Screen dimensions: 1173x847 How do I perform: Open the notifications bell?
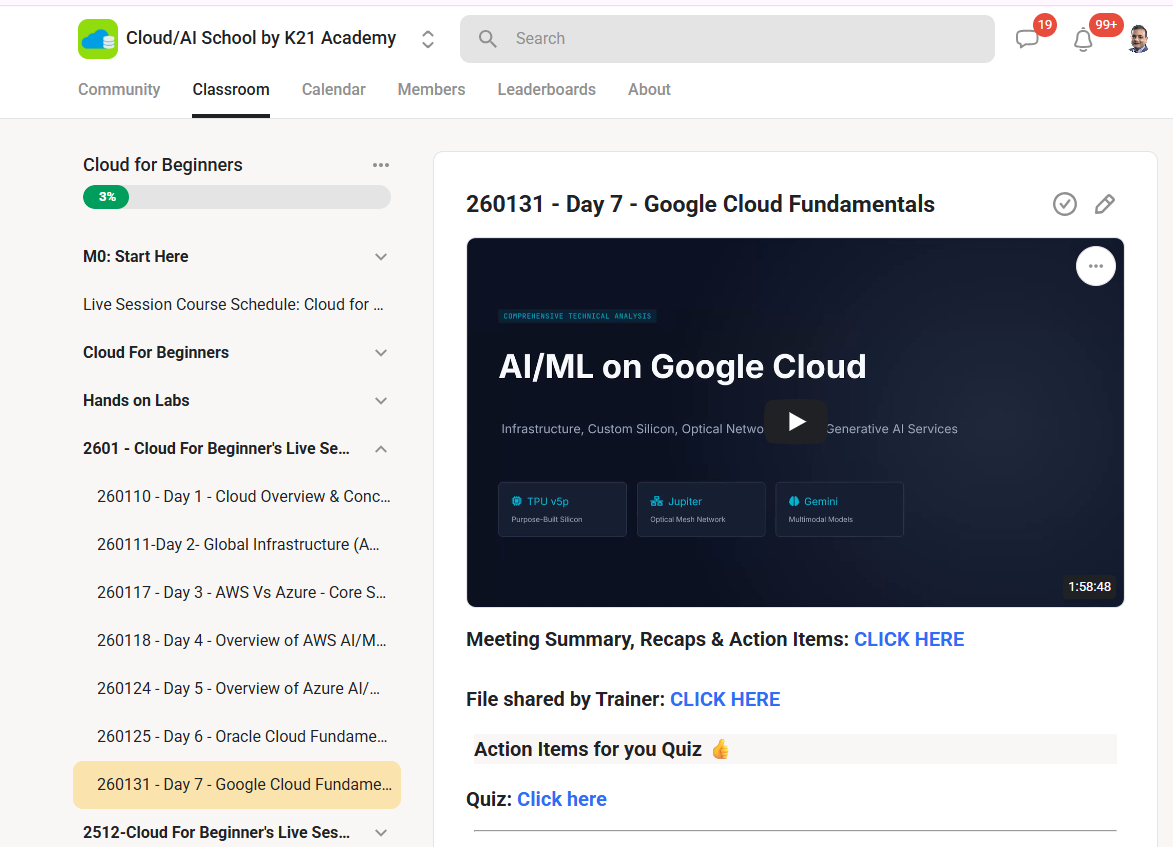[1082, 40]
